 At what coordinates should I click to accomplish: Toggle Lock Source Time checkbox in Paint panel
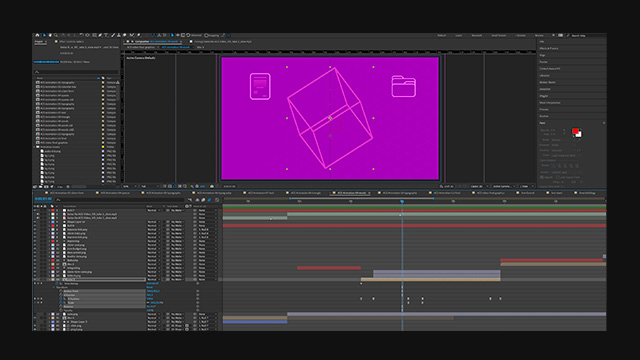point(558,178)
